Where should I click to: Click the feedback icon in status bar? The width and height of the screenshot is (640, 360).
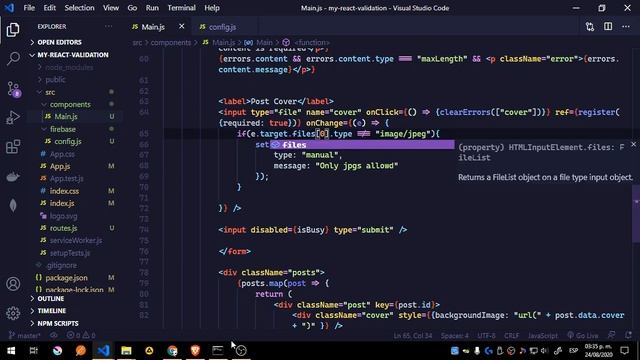tap(611, 336)
